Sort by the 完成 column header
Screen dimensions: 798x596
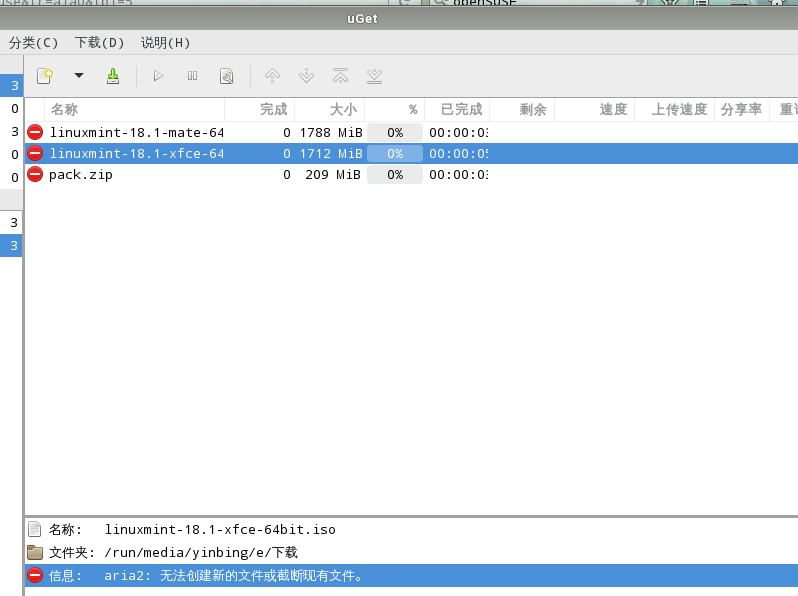point(260,109)
